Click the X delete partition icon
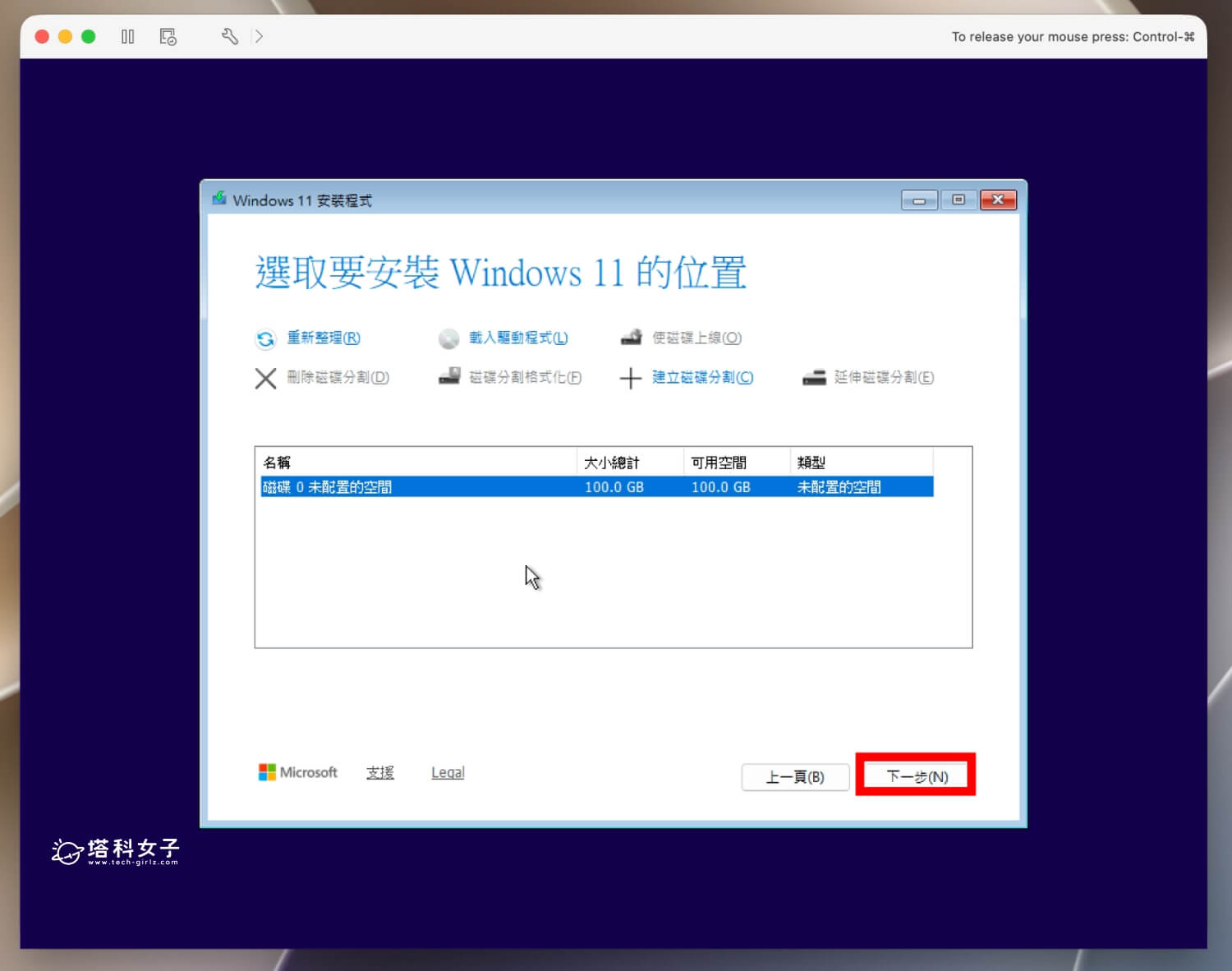1232x971 pixels. coord(265,378)
